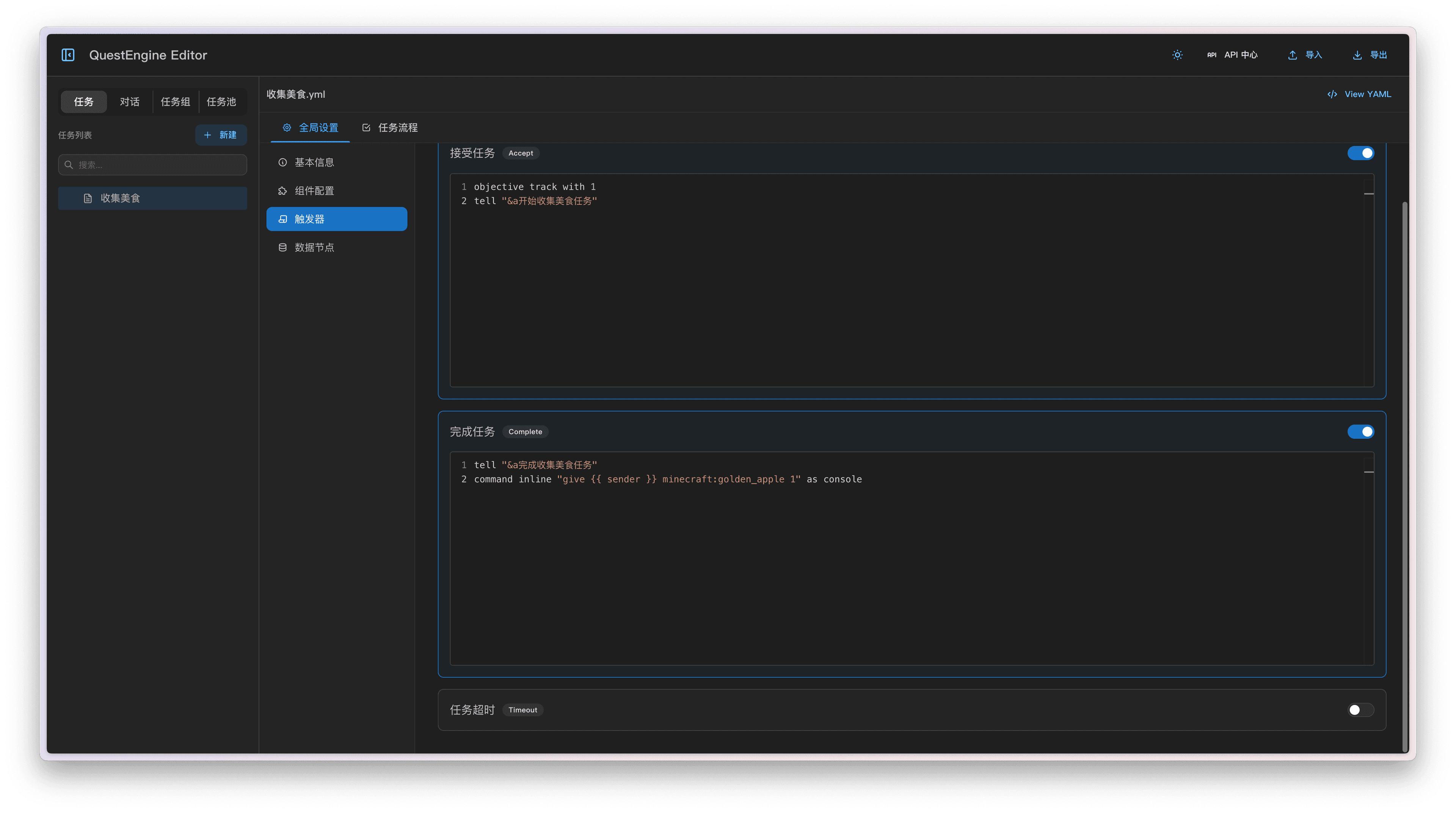Switch to the 对话 tab

pyautogui.click(x=129, y=102)
